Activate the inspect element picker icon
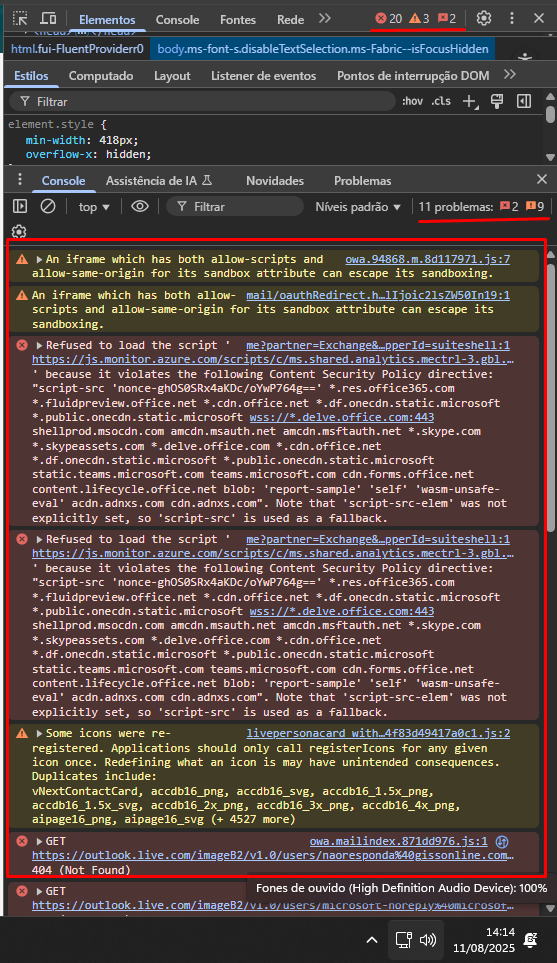557x963 pixels. click(20, 18)
